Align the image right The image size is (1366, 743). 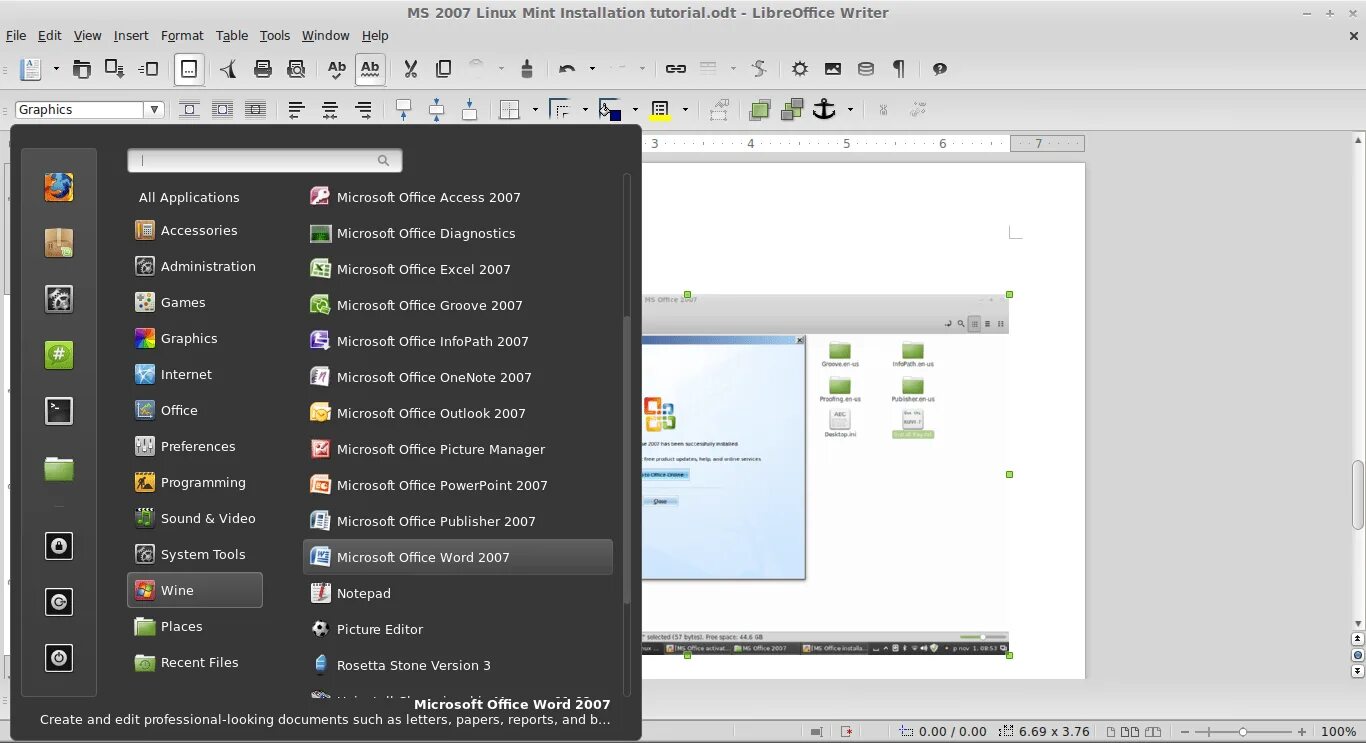point(363,110)
